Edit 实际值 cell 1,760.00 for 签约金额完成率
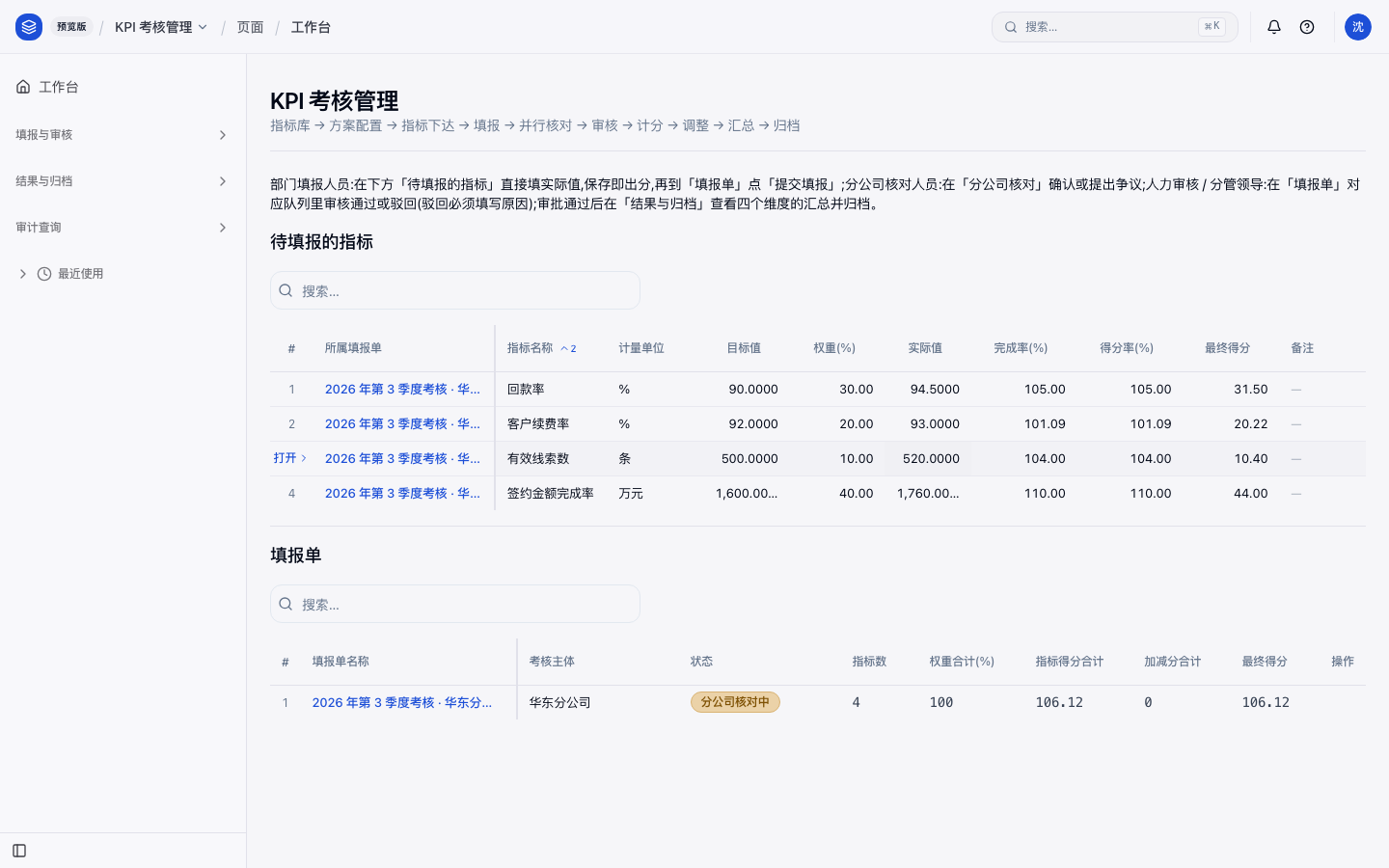Screen dimensions: 1389x868 tap(928, 494)
